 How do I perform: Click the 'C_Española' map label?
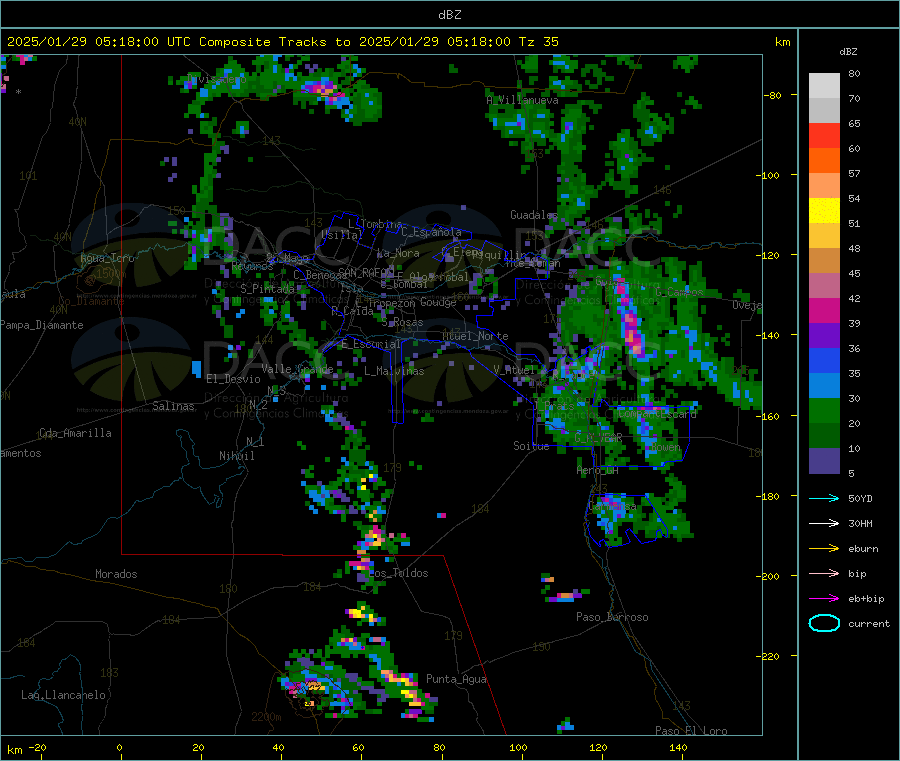pyautogui.click(x=432, y=232)
